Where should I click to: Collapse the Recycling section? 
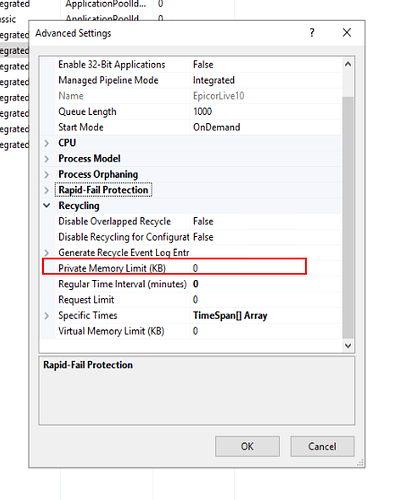(x=47, y=206)
